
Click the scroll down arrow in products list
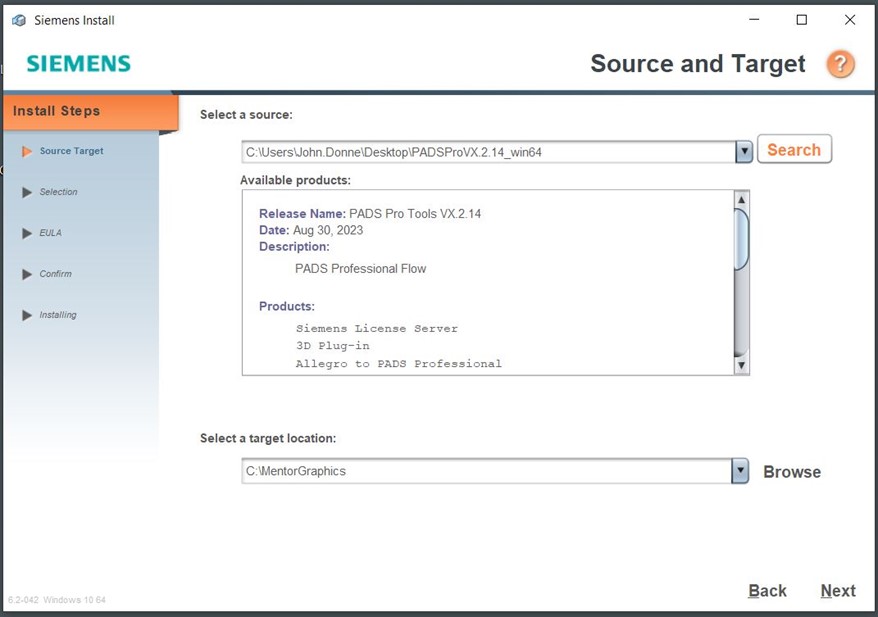pyautogui.click(x=741, y=366)
